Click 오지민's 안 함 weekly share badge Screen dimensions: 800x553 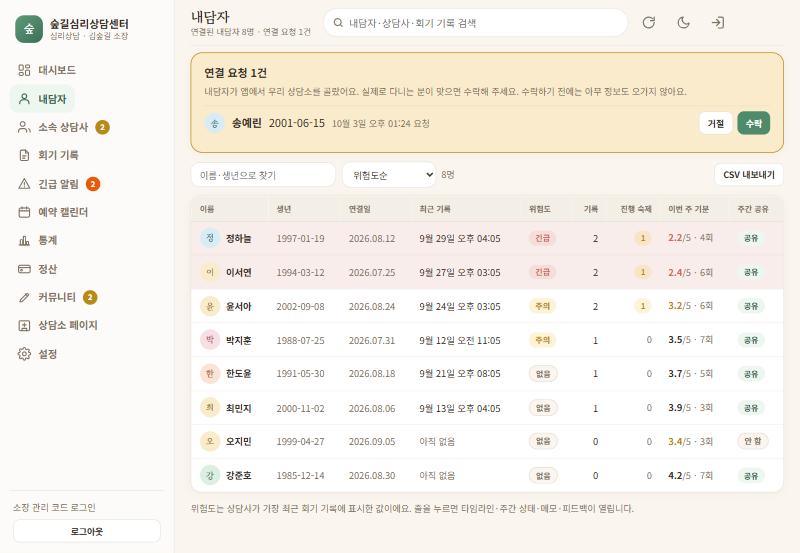point(753,441)
